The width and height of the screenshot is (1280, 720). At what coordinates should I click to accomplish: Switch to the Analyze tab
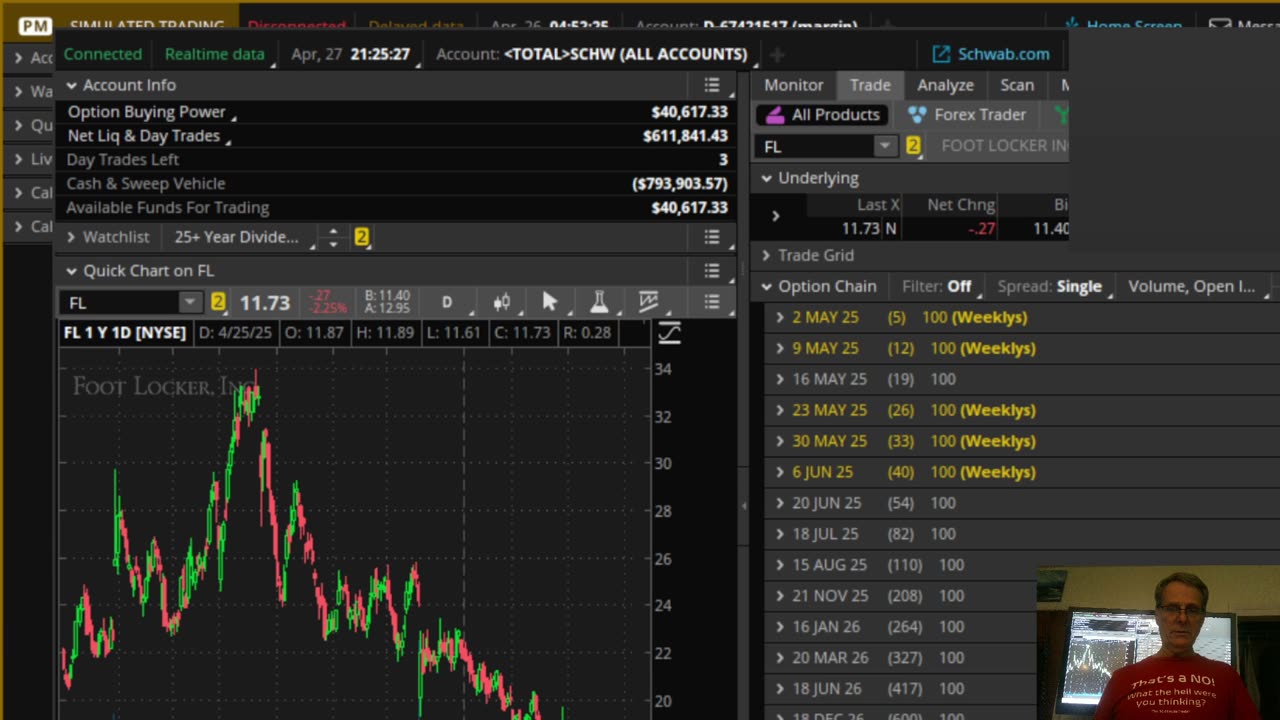click(945, 85)
